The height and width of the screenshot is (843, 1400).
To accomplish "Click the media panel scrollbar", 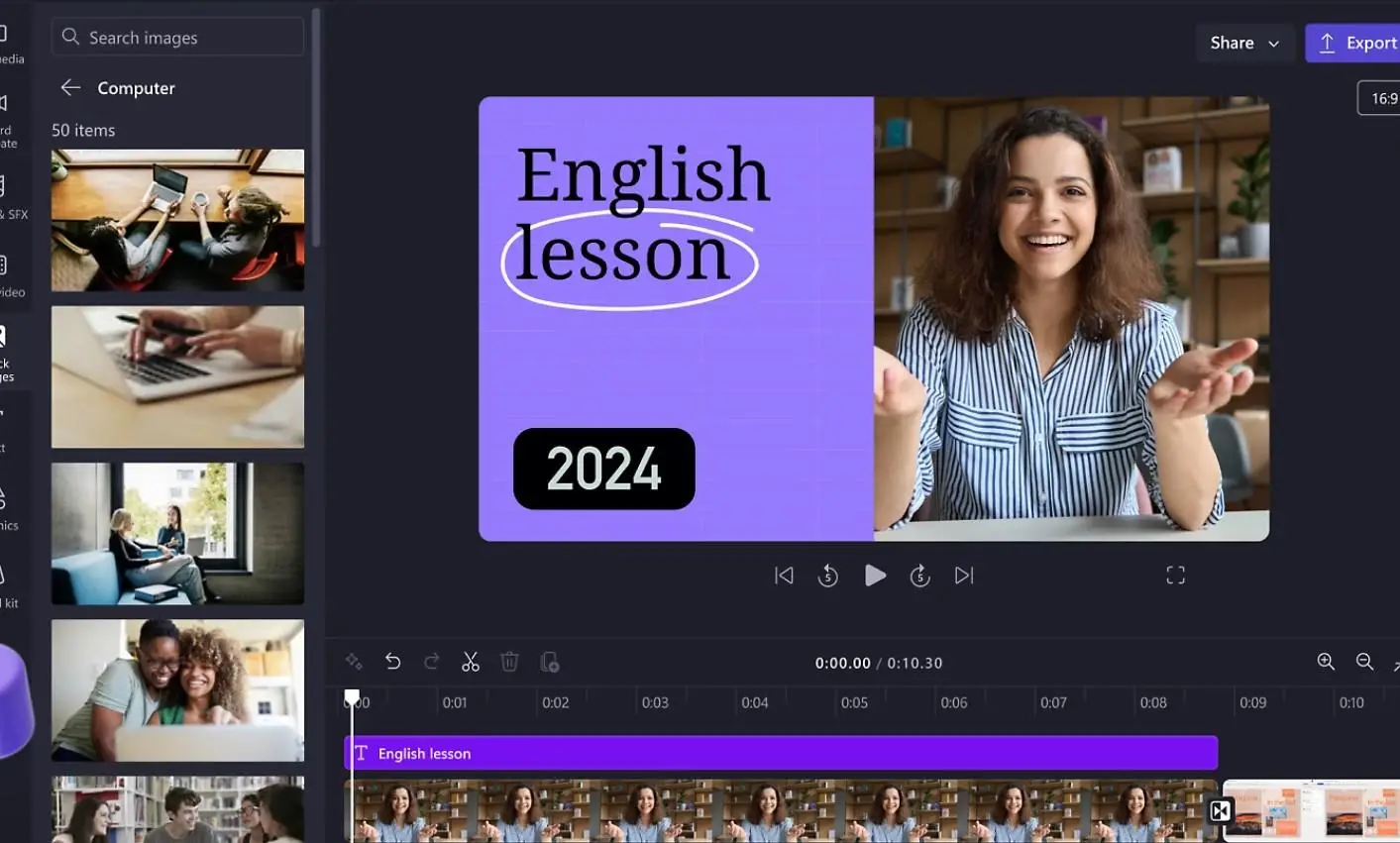I will 316,129.
